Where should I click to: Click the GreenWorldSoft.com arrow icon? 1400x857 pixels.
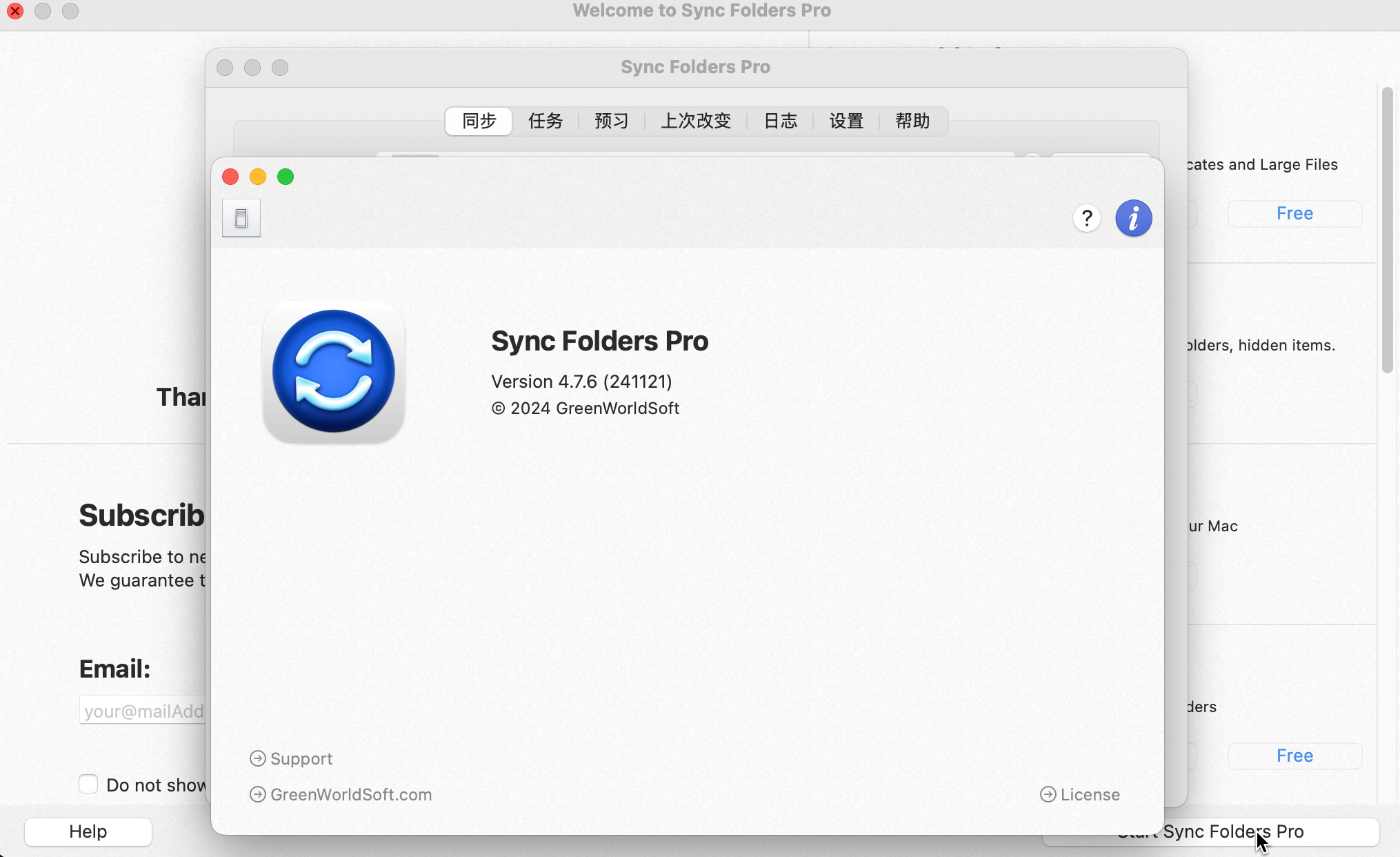point(257,794)
